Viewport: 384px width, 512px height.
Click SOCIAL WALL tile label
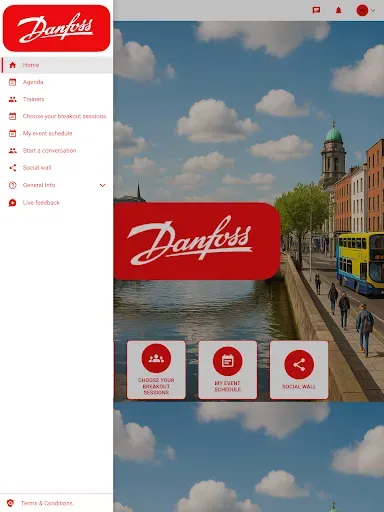[299, 387]
